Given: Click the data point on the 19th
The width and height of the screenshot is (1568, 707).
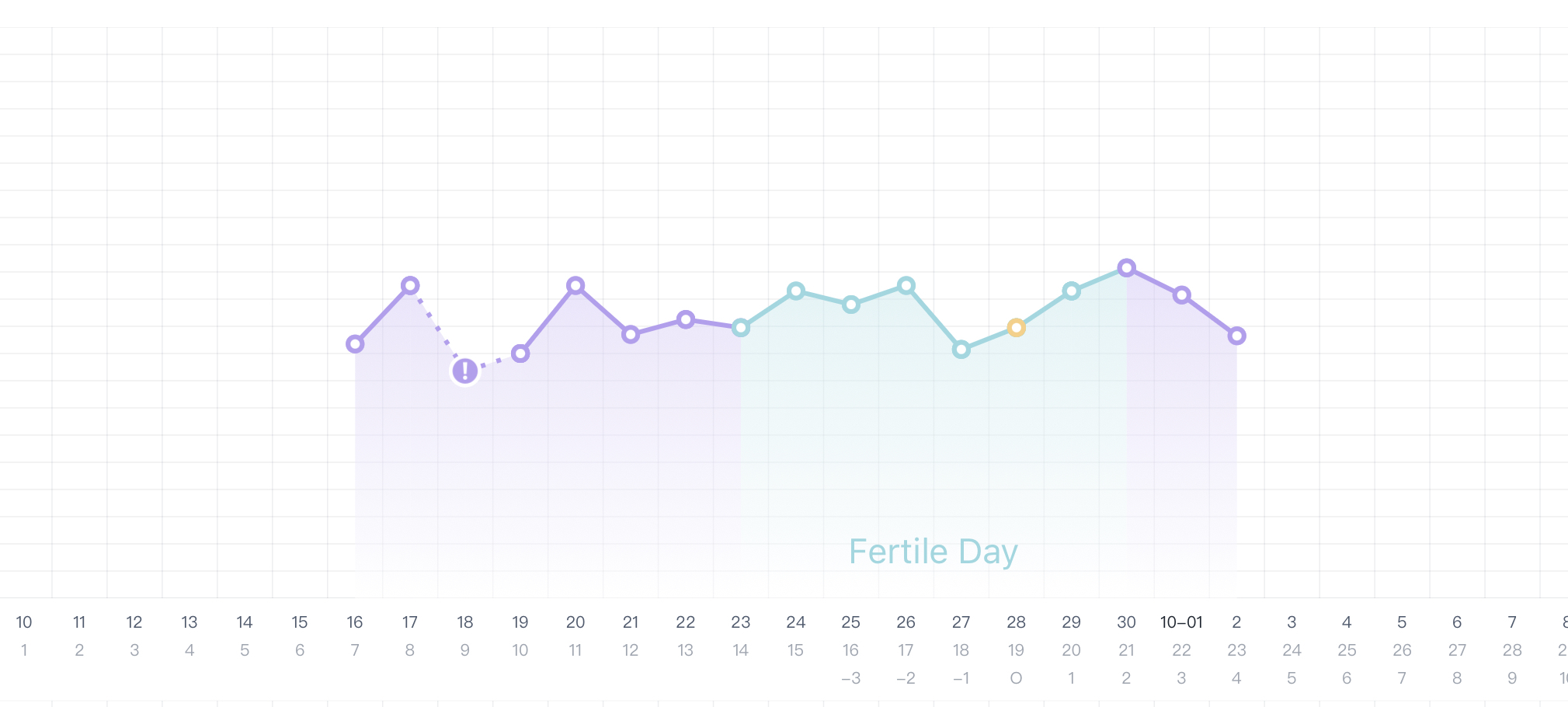Looking at the screenshot, I should click(520, 353).
